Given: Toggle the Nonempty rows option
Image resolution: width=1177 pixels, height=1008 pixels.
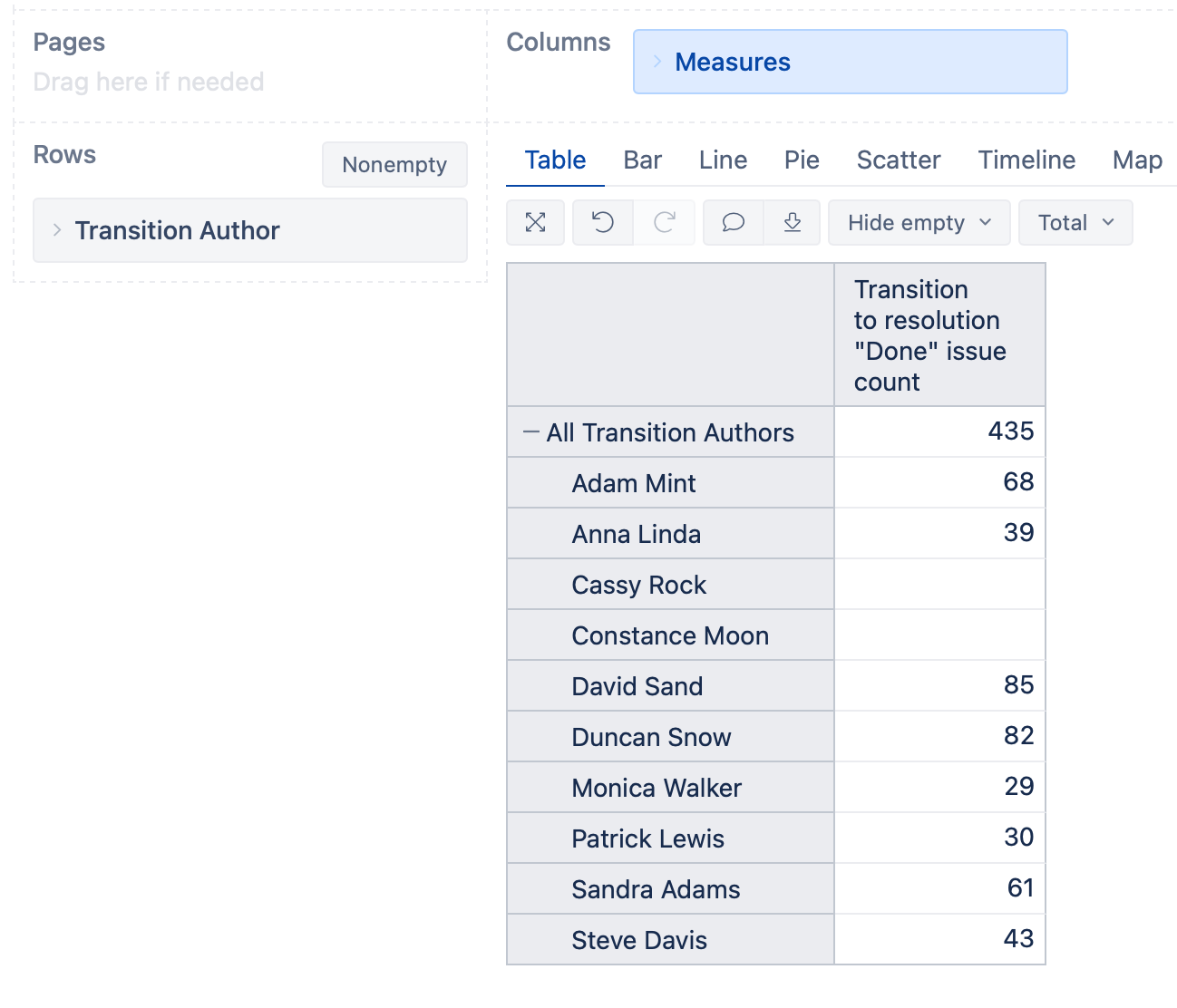Looking at the screenshot, I should click(394, 165).
